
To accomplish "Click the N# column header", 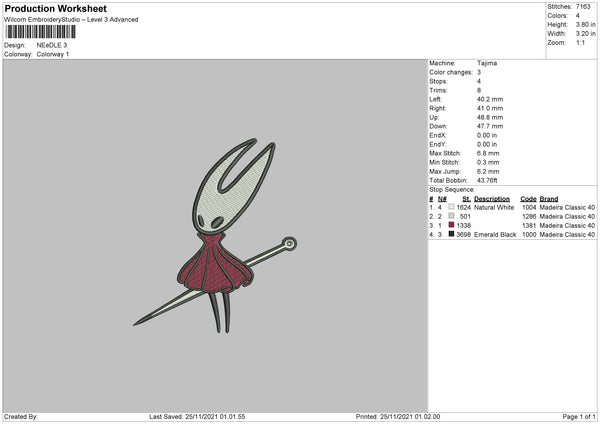I will 441,199.
